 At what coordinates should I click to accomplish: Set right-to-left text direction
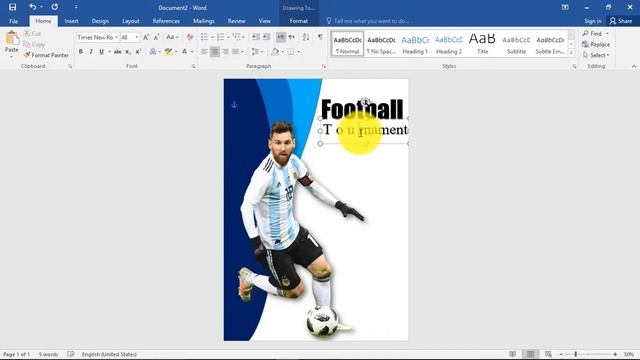click(x=291, y=37)
